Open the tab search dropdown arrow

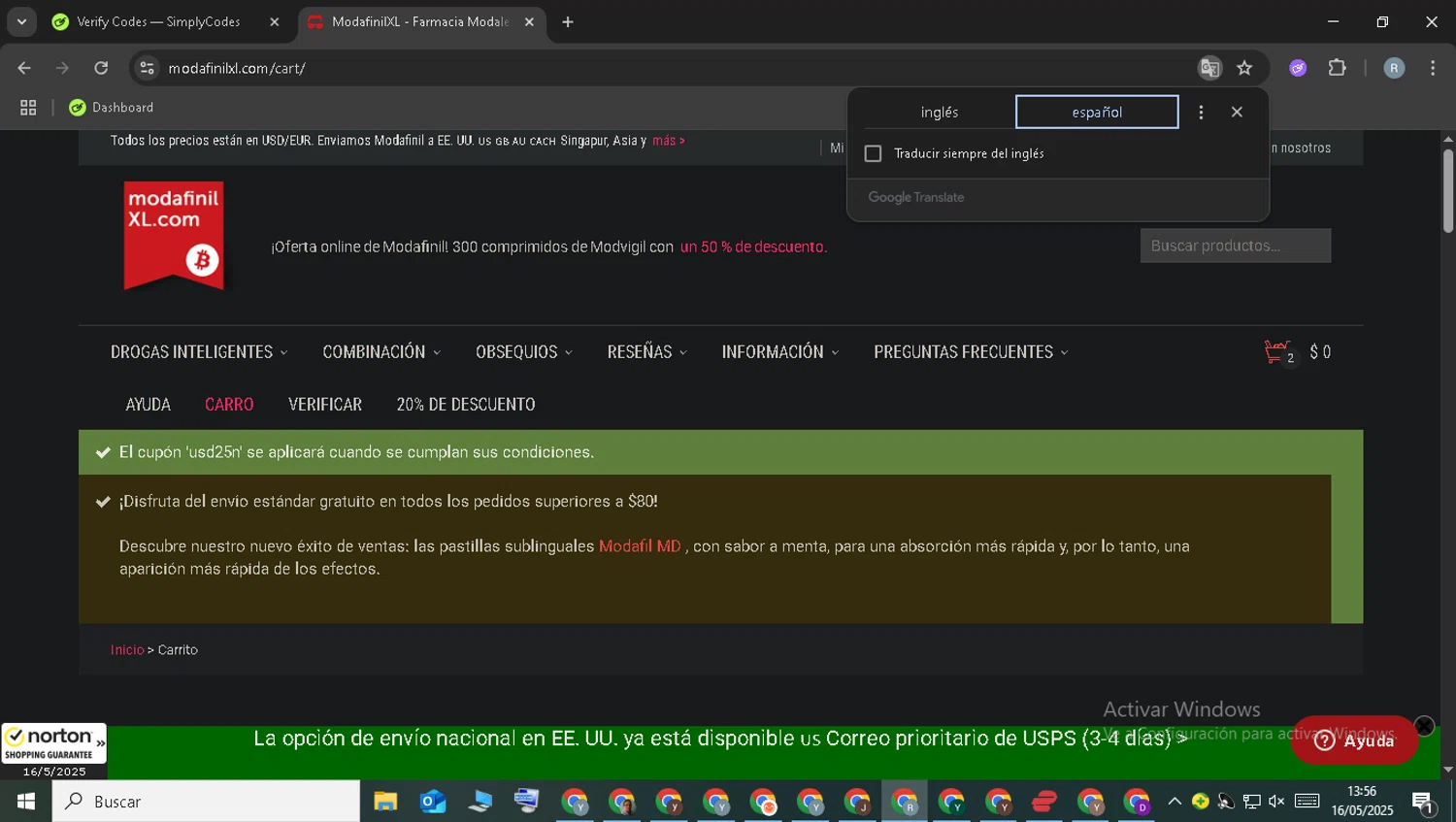coord(21,21)
